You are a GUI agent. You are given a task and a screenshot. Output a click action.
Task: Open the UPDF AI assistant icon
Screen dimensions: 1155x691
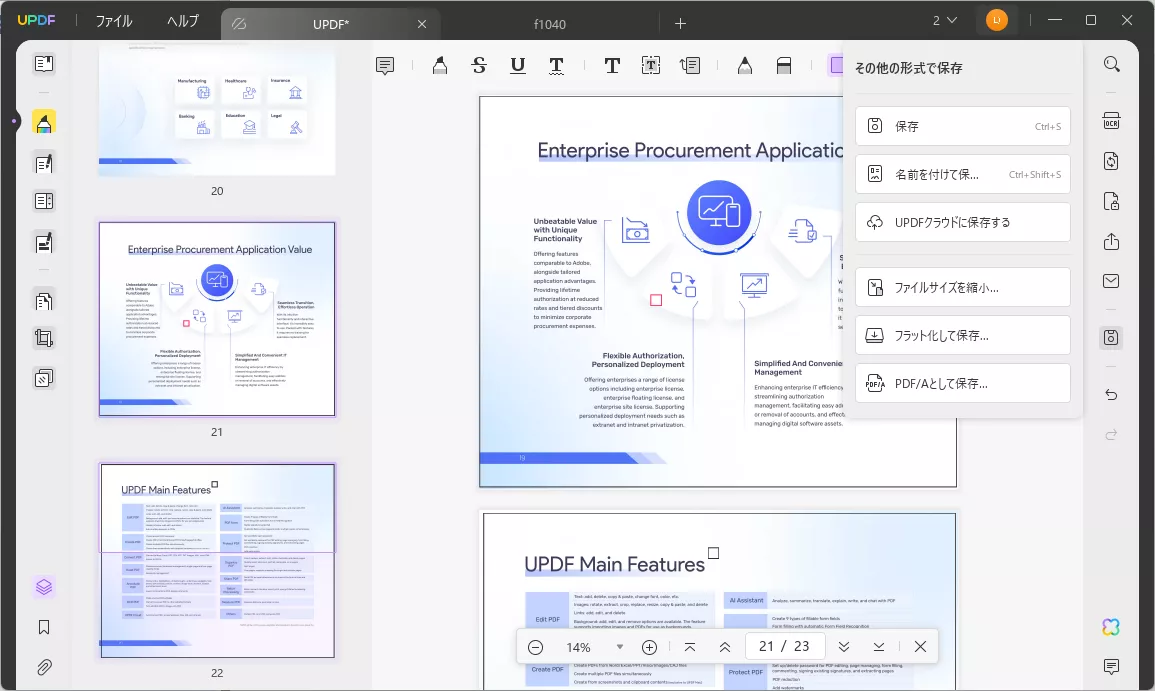point(1111,627)
